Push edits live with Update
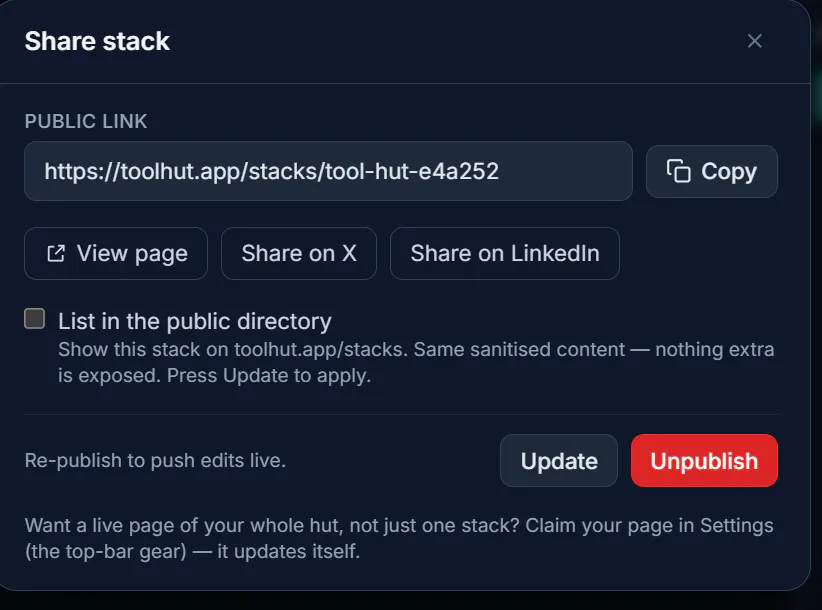The image size is (822, 610). [x=559, y=461]
